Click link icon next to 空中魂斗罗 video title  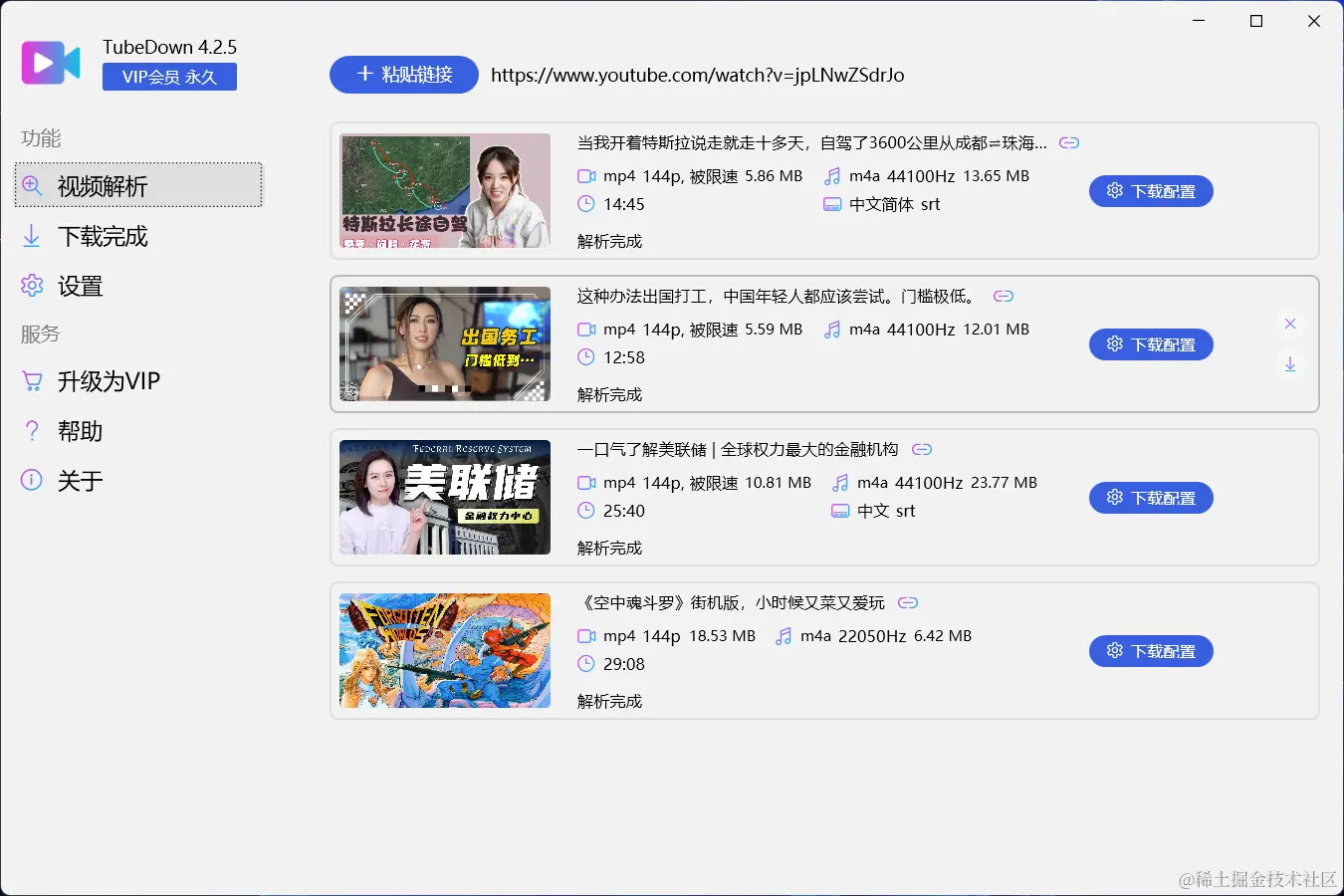point(908,603)
